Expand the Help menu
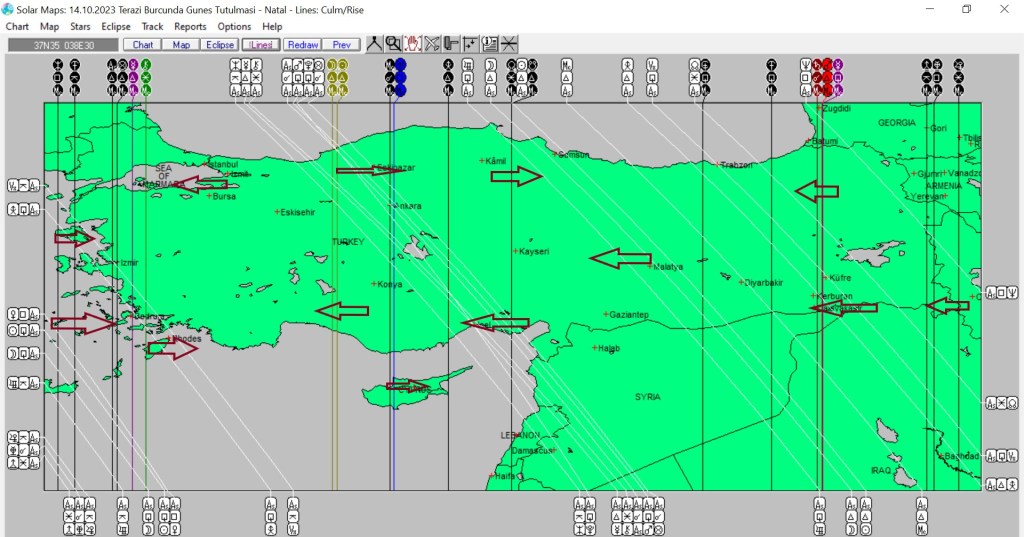The height and width of the screenshot is (537, 1024). 272,27
